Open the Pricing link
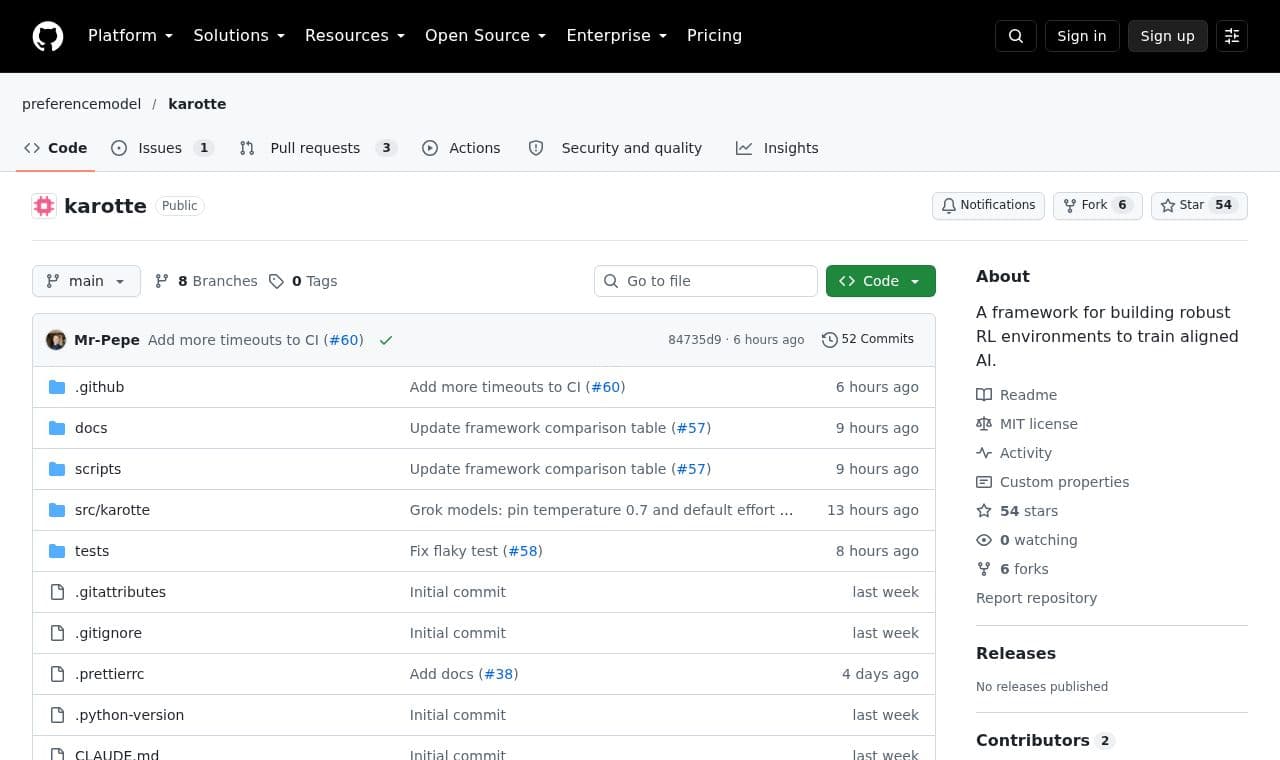Image resolution: width=1280 pixels, height=760 pixels. [x=714, y=36]
